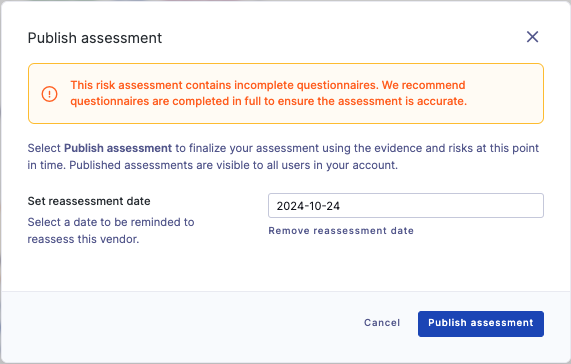Close the Publish assessment dialog with X
The width and height of the screenshot is (571, 364).
[532, 37]
